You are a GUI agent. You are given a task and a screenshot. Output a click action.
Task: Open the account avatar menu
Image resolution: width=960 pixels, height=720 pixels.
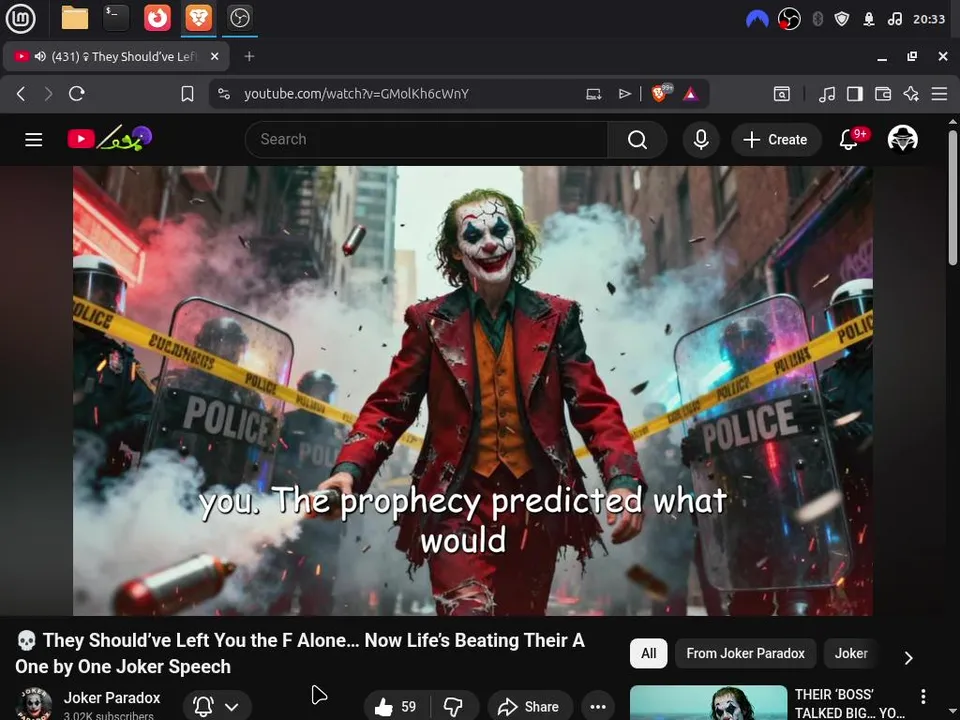tap(902, 139)
